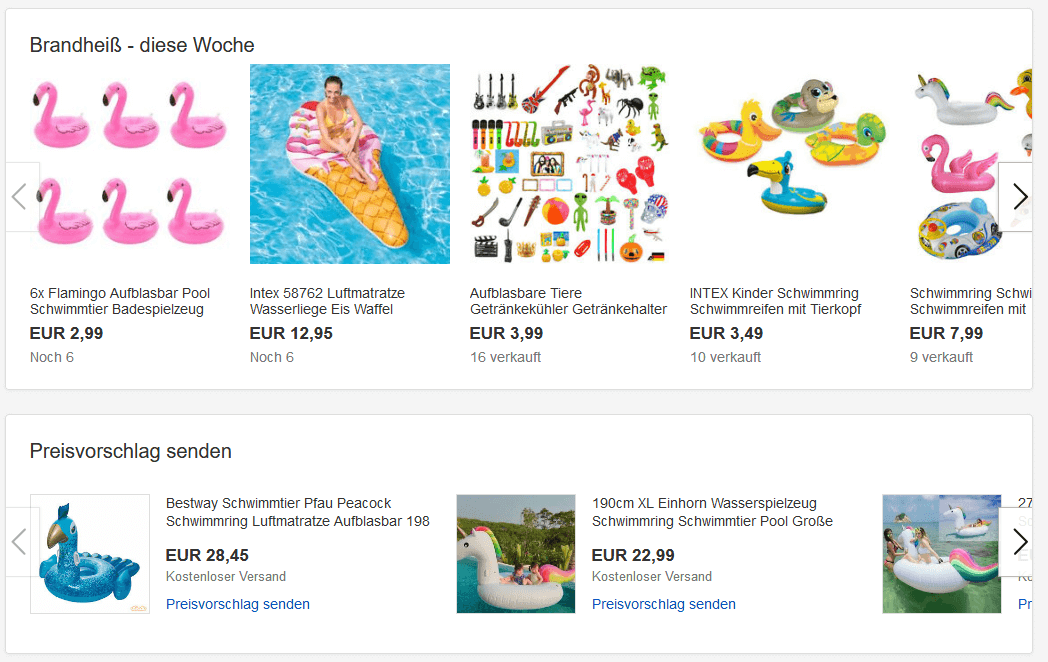The image size is (1048, 662).
Task: Send a Preisvorschlag for the Bestway peacock
Action: click(x=238, y=604)
